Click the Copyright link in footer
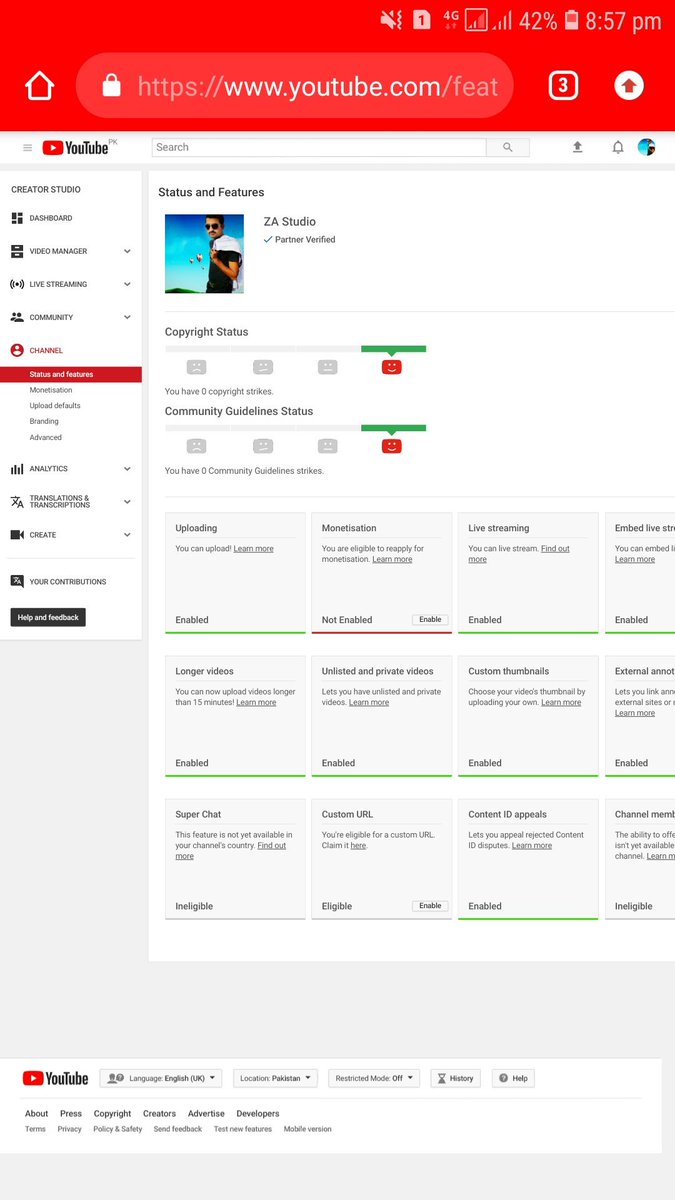This screenshot has width=675, height=1200. (112, 1113)
